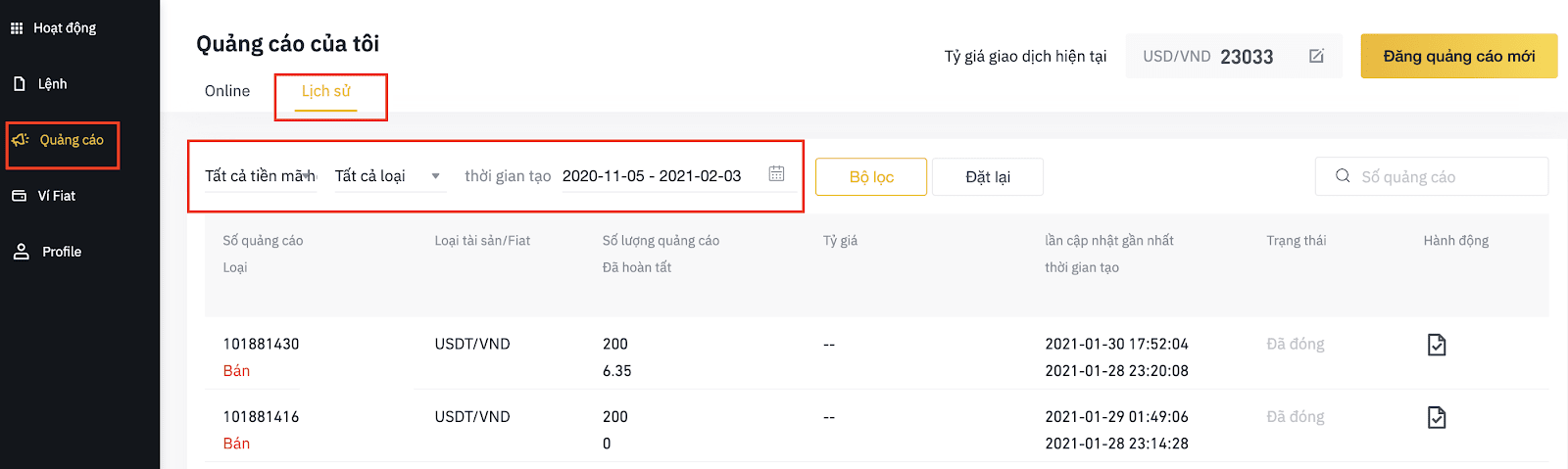The image size is (1568, 469).
Task: Click Bộ lọc filter button
Action: point(871,177)
